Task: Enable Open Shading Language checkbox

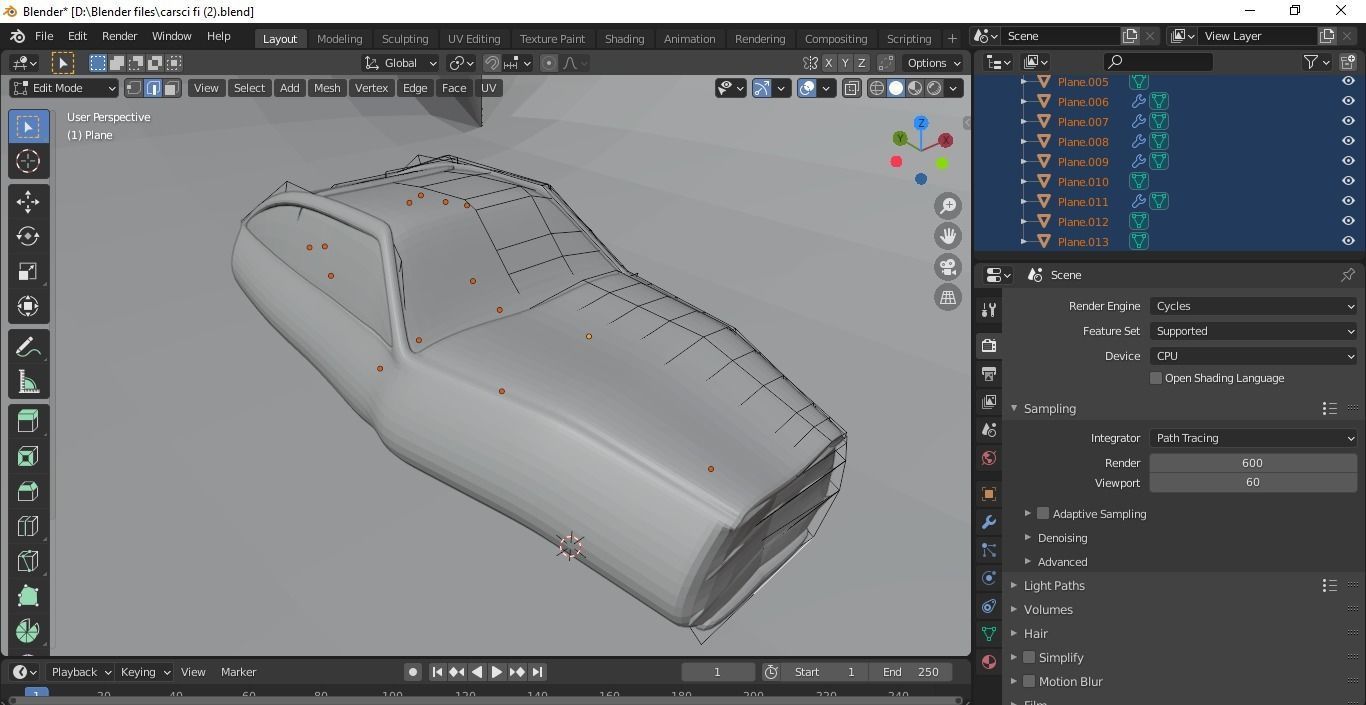Action: pos(1156,378)
